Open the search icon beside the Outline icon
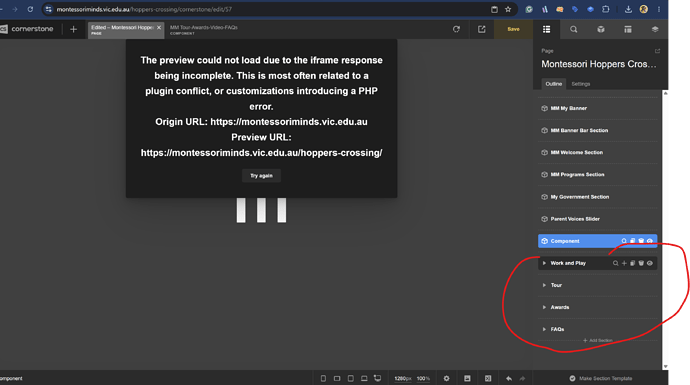The height and width of the screenshot is (385, 690). [573, 29]
